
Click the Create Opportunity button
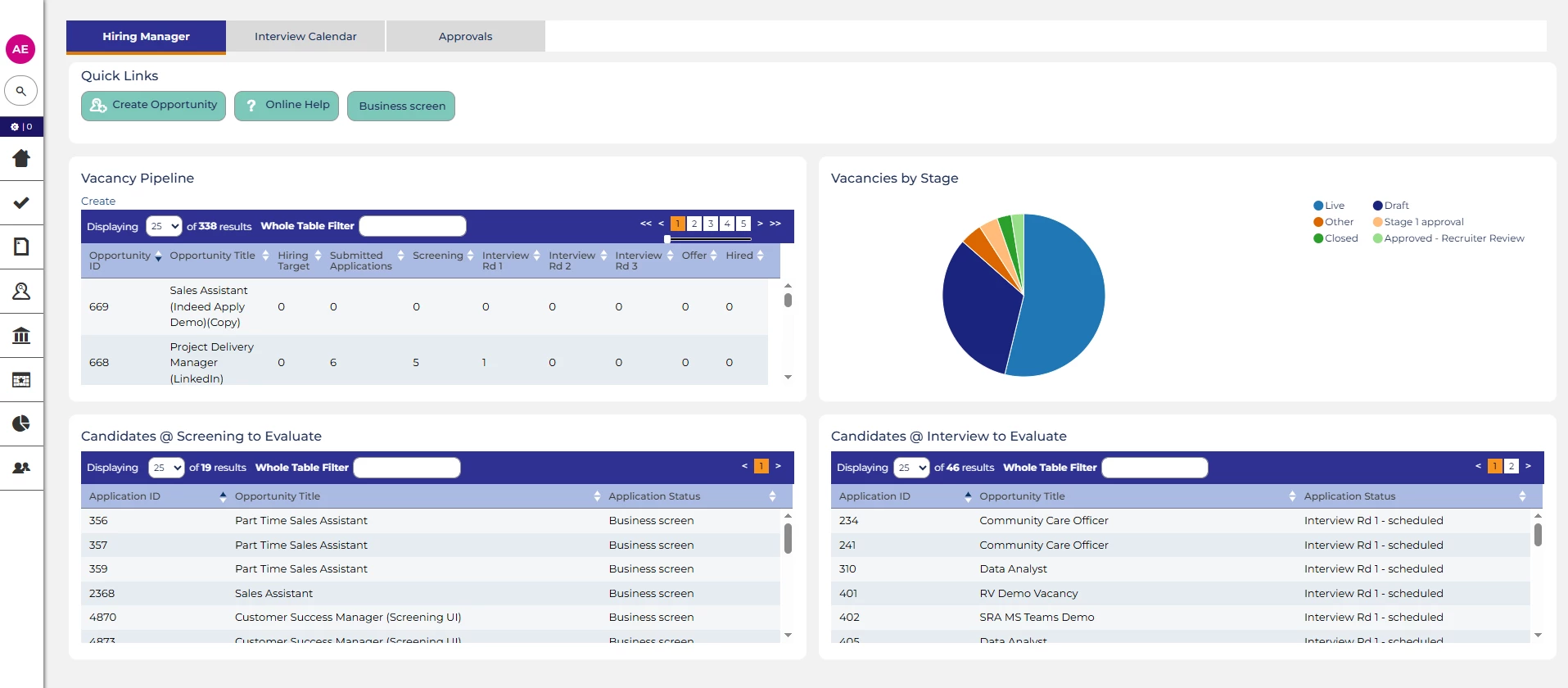(153, 106)
